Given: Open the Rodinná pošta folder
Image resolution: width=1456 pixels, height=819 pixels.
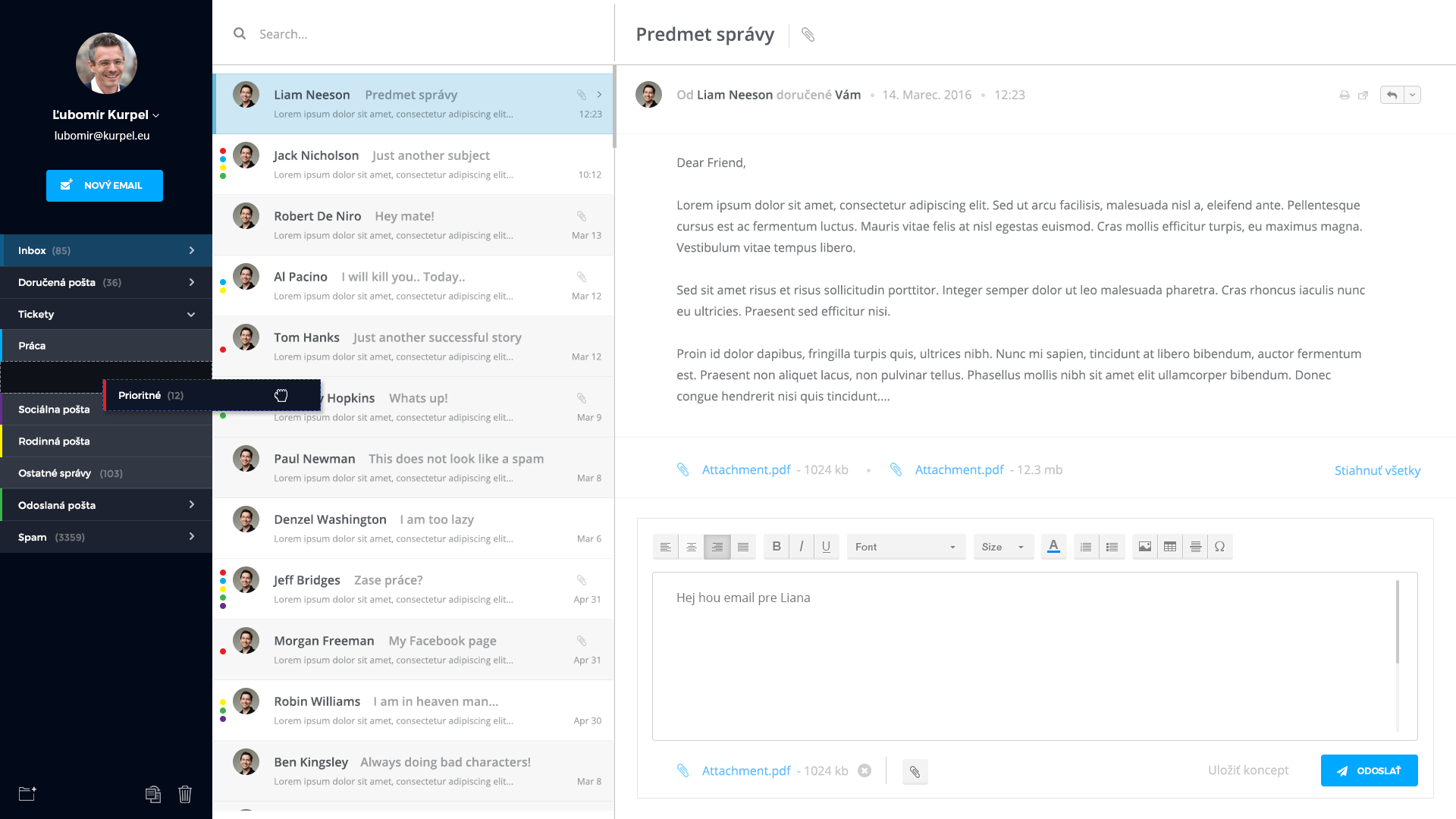Looking at the screenshot, I should coord(106,441).
